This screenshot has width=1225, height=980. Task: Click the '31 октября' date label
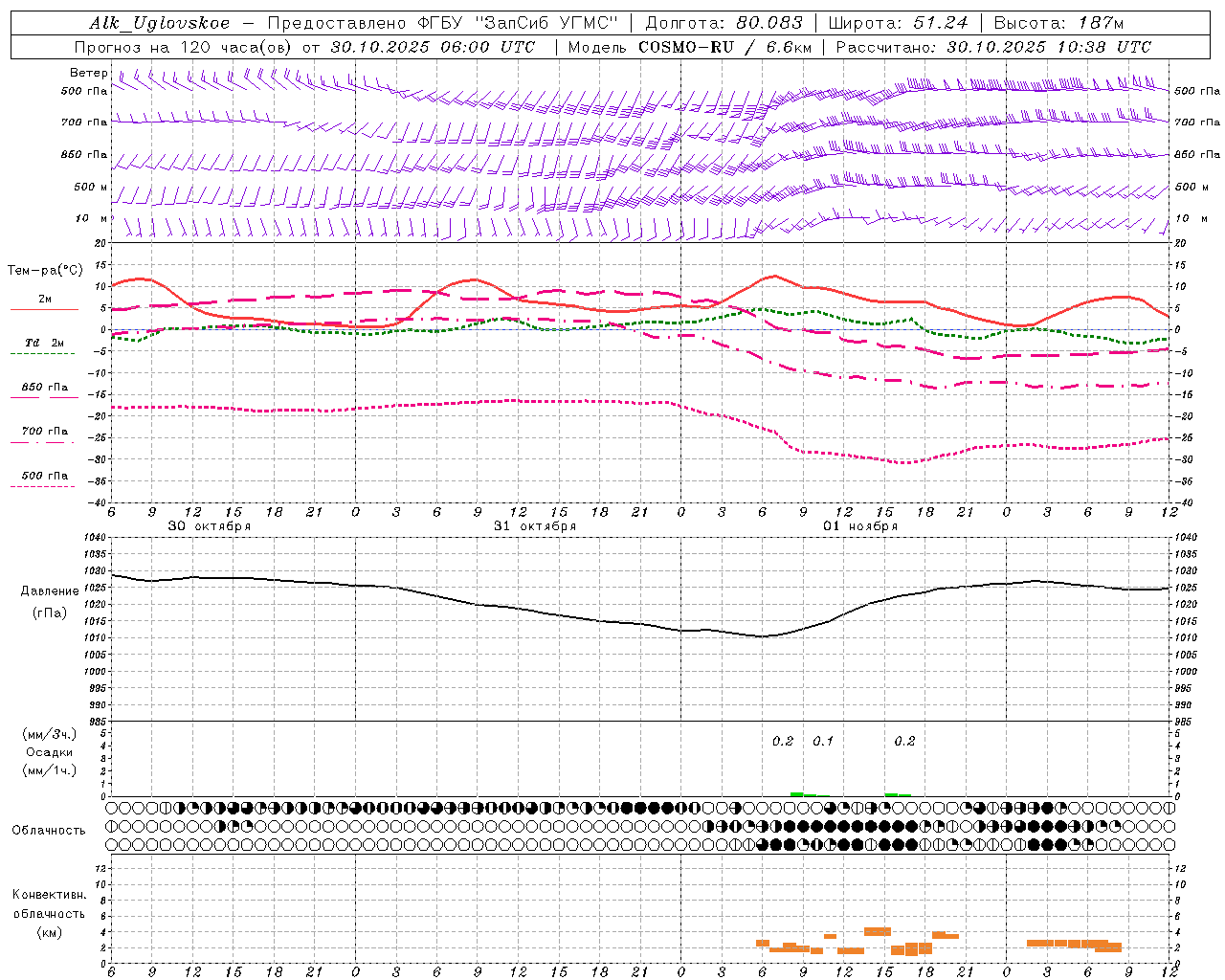535,525
